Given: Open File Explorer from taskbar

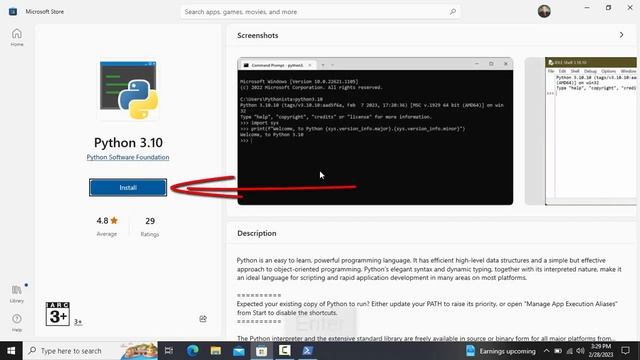Looking at the screenshot, I should tap(216, 351).
